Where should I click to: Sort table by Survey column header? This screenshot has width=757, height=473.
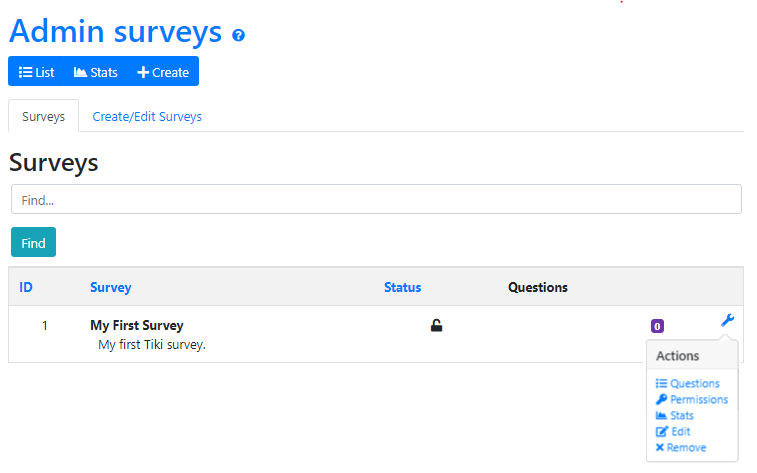pos(110,287)
